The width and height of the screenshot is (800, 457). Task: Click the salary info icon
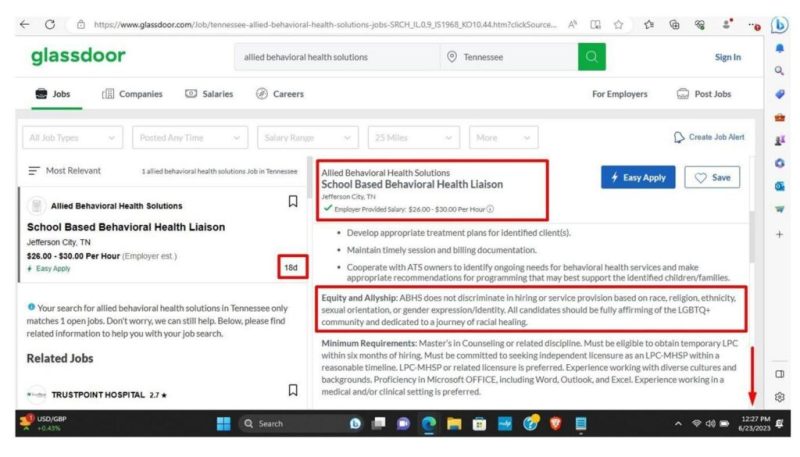(x=490, y=209)
